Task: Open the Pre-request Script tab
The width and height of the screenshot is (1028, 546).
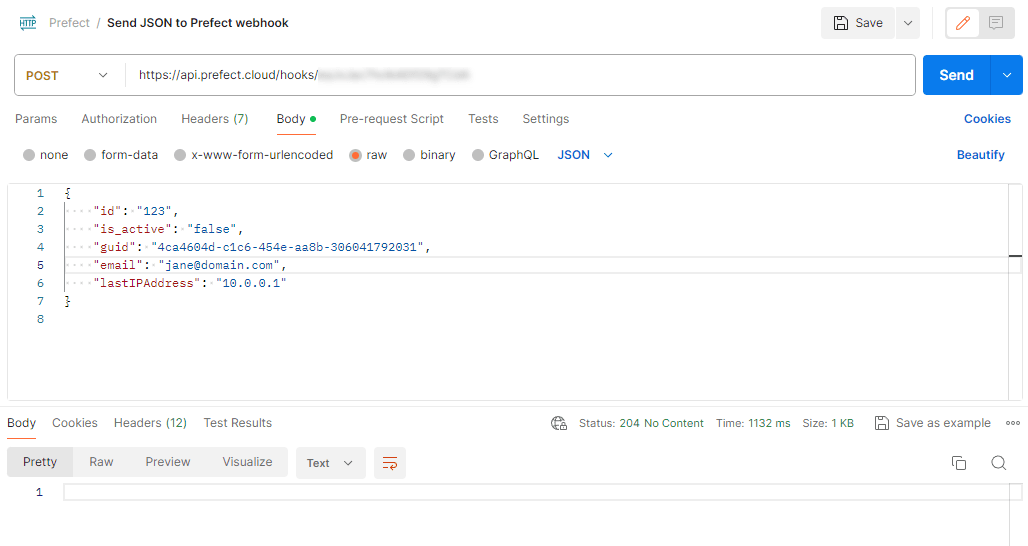Action: [x=391, y=119]
